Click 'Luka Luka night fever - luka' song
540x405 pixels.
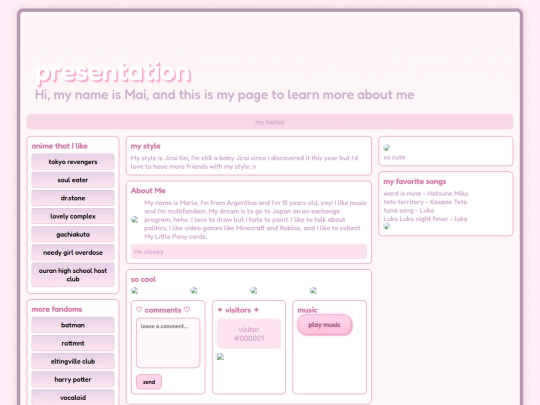coord(425,219)
